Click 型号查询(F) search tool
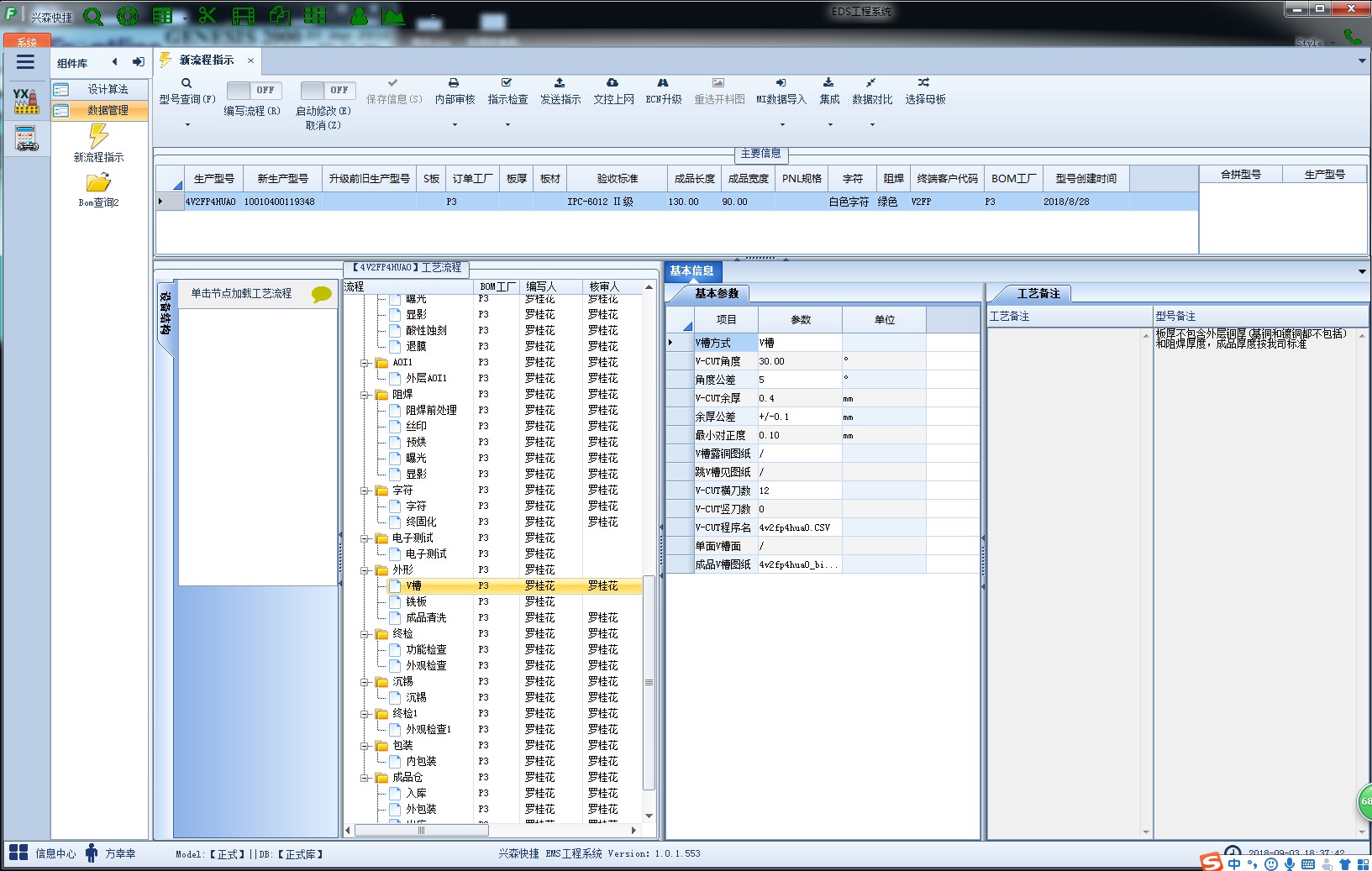 [x=187, y=91]
